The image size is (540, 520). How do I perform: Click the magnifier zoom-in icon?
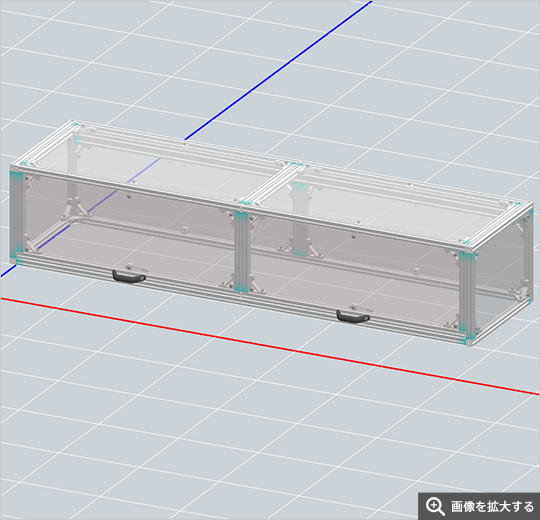pos(434,506)
